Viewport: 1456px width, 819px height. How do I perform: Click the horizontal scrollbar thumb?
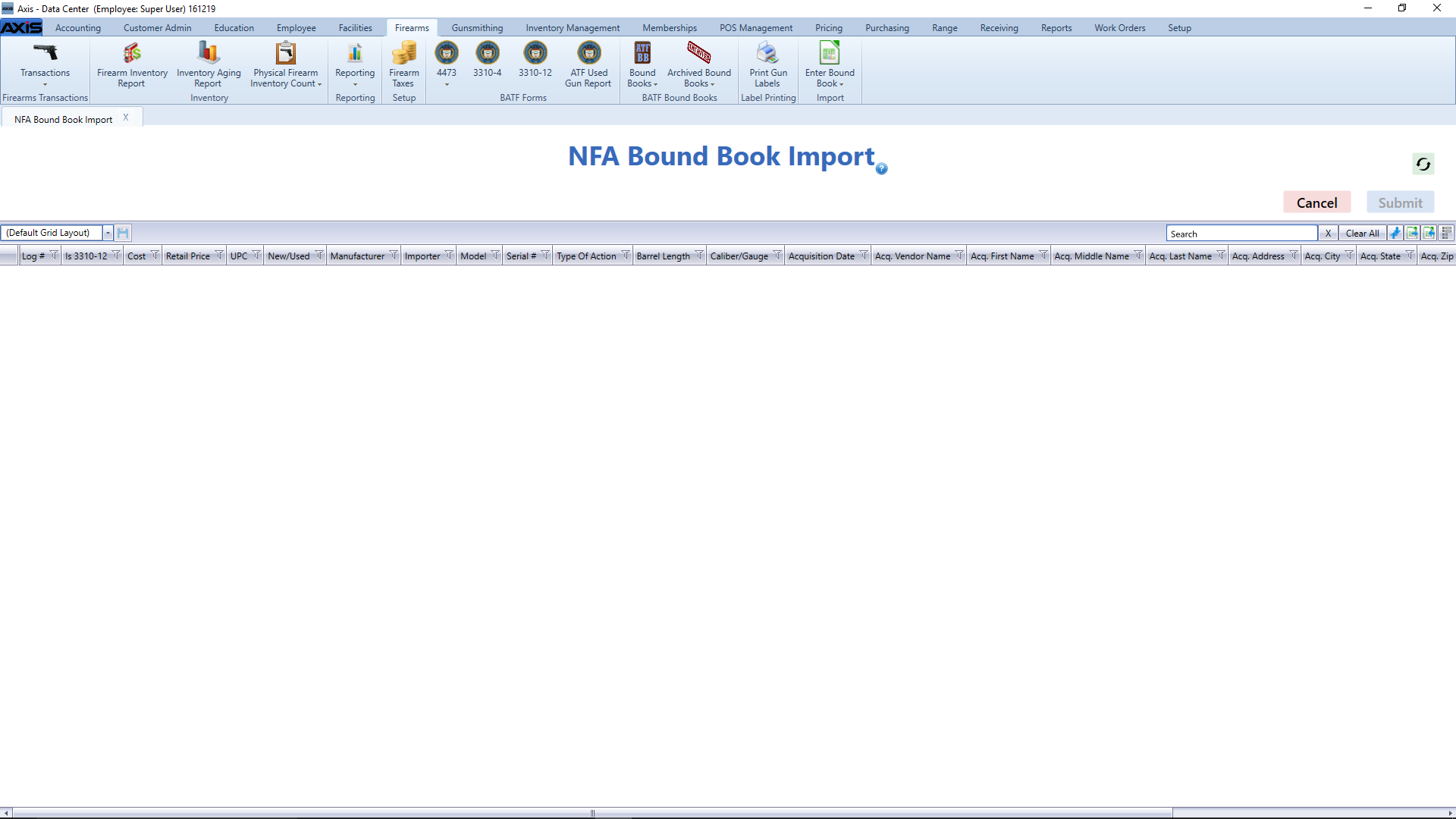coord(592,813)
